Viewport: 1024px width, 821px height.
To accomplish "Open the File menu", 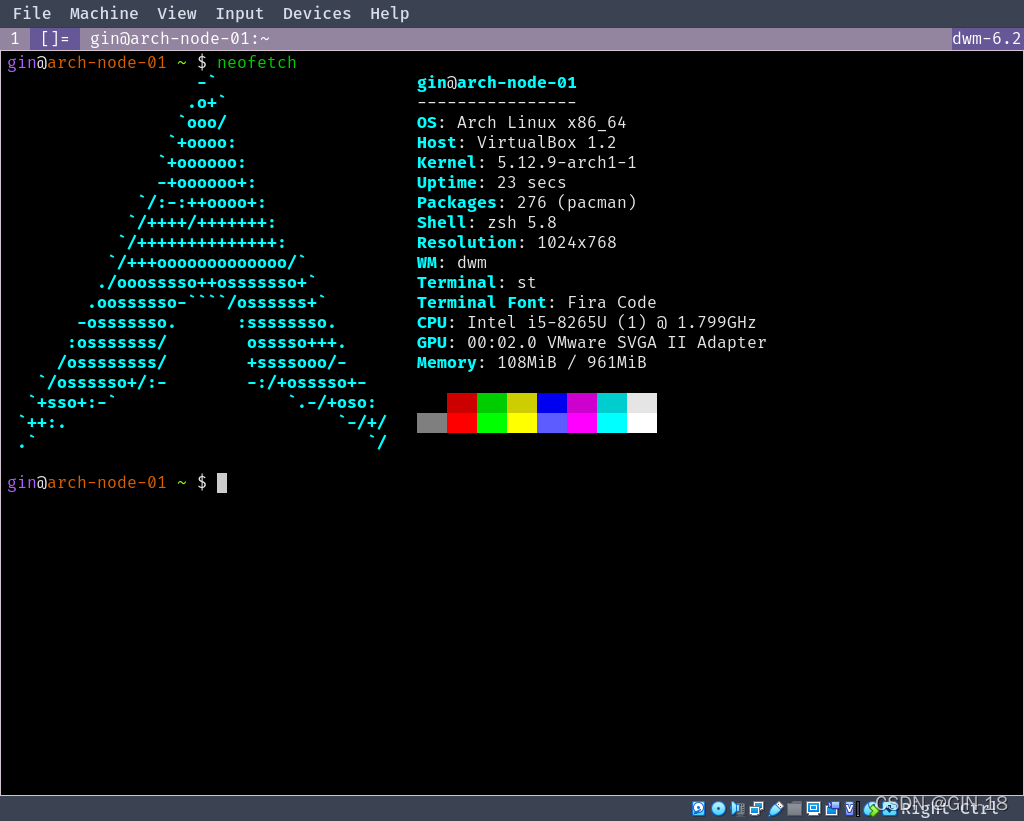I will click(31, 13).
